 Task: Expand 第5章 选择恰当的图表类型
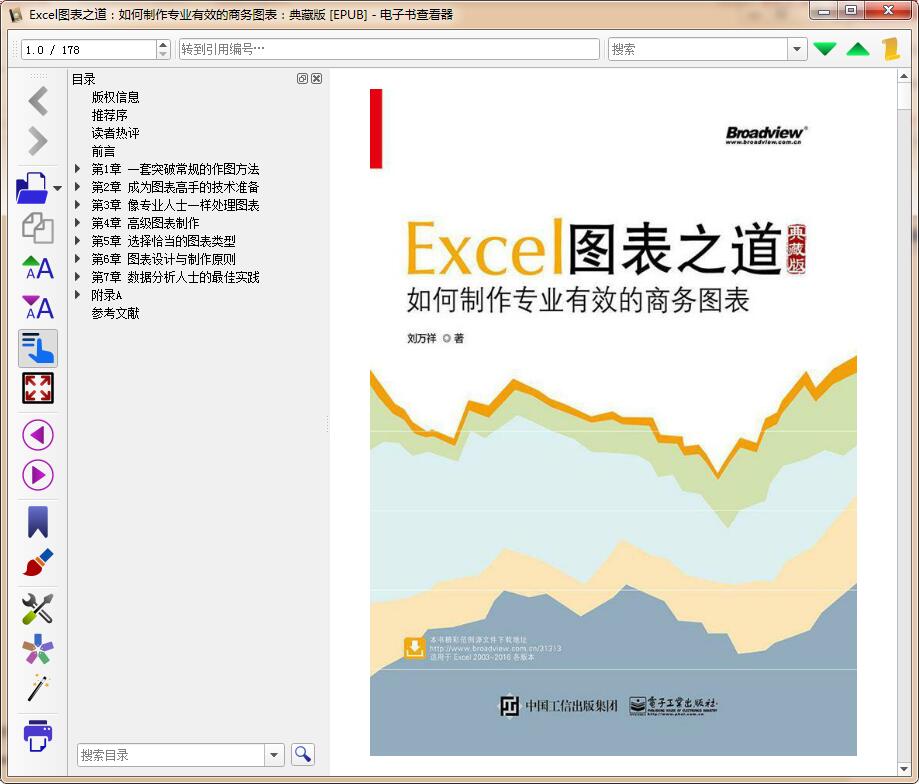(x=78, y=241)
